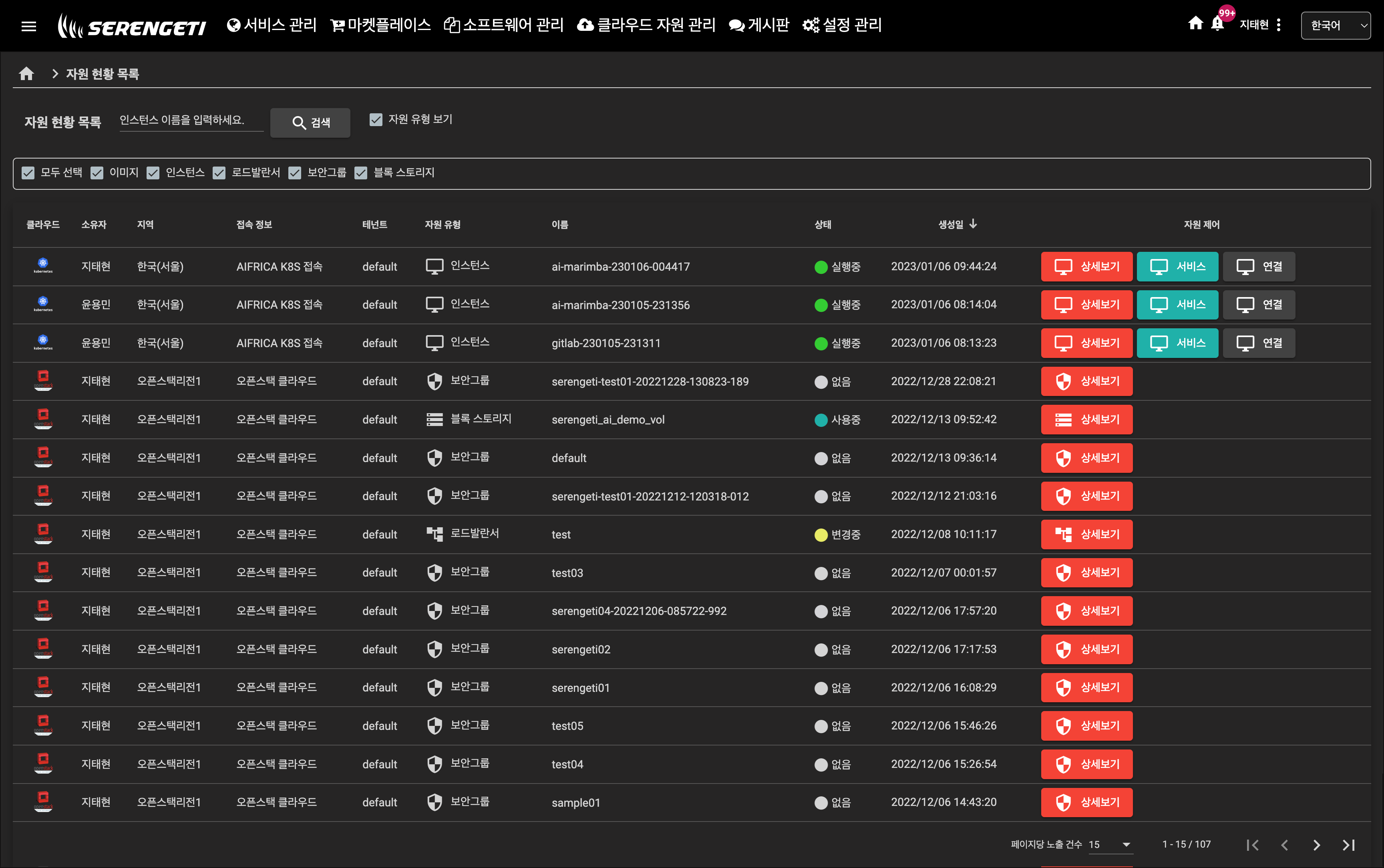Image resolution: width=1384 pixels, height=868 pixels.
Task: Click the breadcrumb home icon
Action: (26, 74)
